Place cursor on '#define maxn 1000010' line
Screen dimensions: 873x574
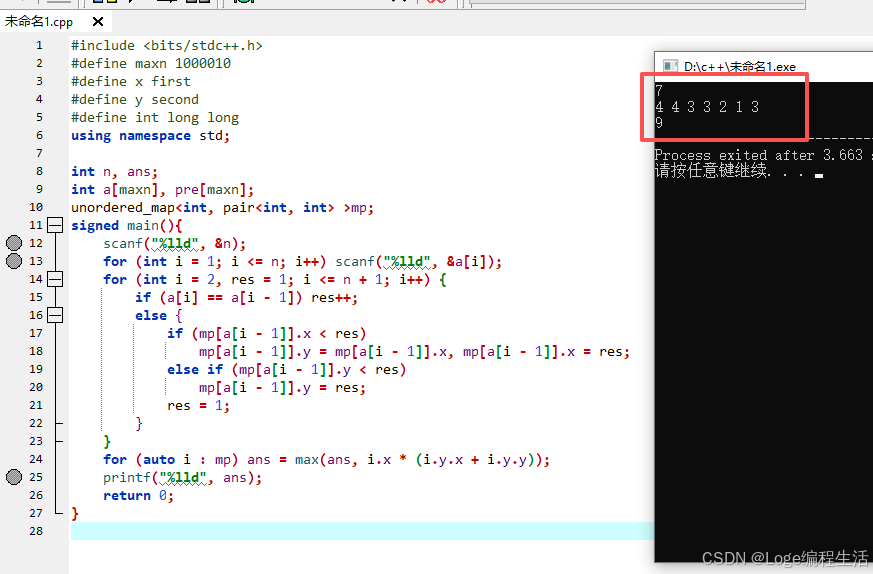coord(151,63)
